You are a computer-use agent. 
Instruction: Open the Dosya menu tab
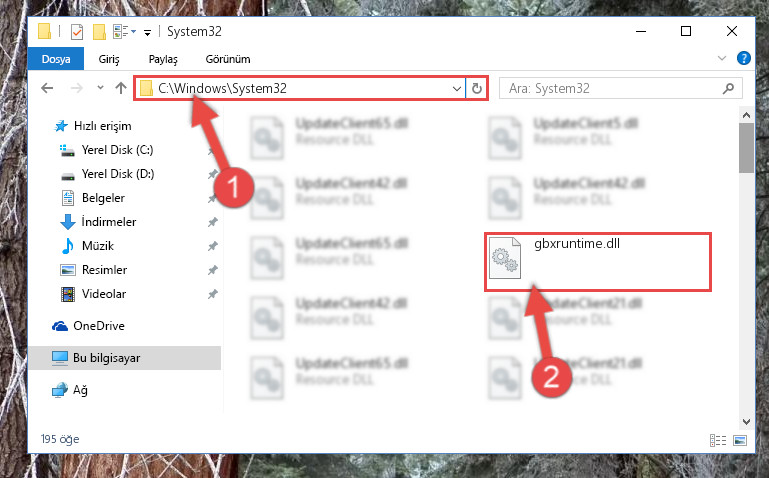pyautogui.click(x=56, y=59)
